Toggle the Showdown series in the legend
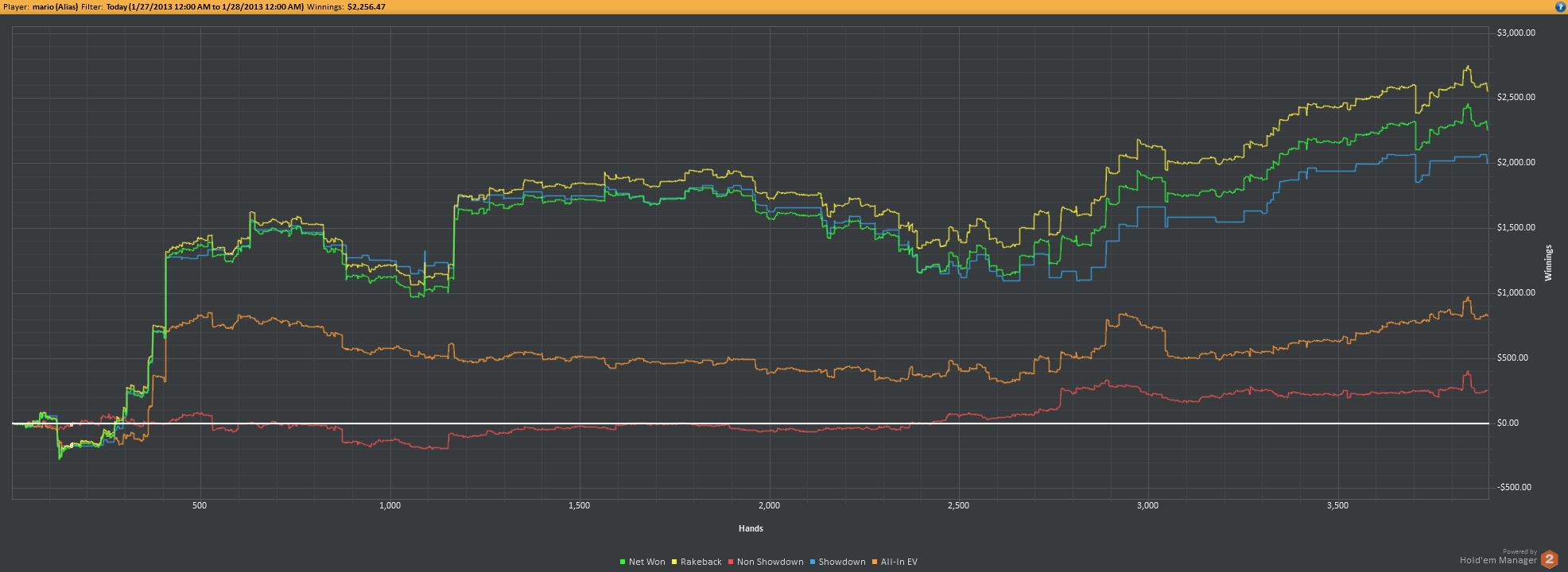This screenshot has height=572, width=1568. (x=837, y=562)
